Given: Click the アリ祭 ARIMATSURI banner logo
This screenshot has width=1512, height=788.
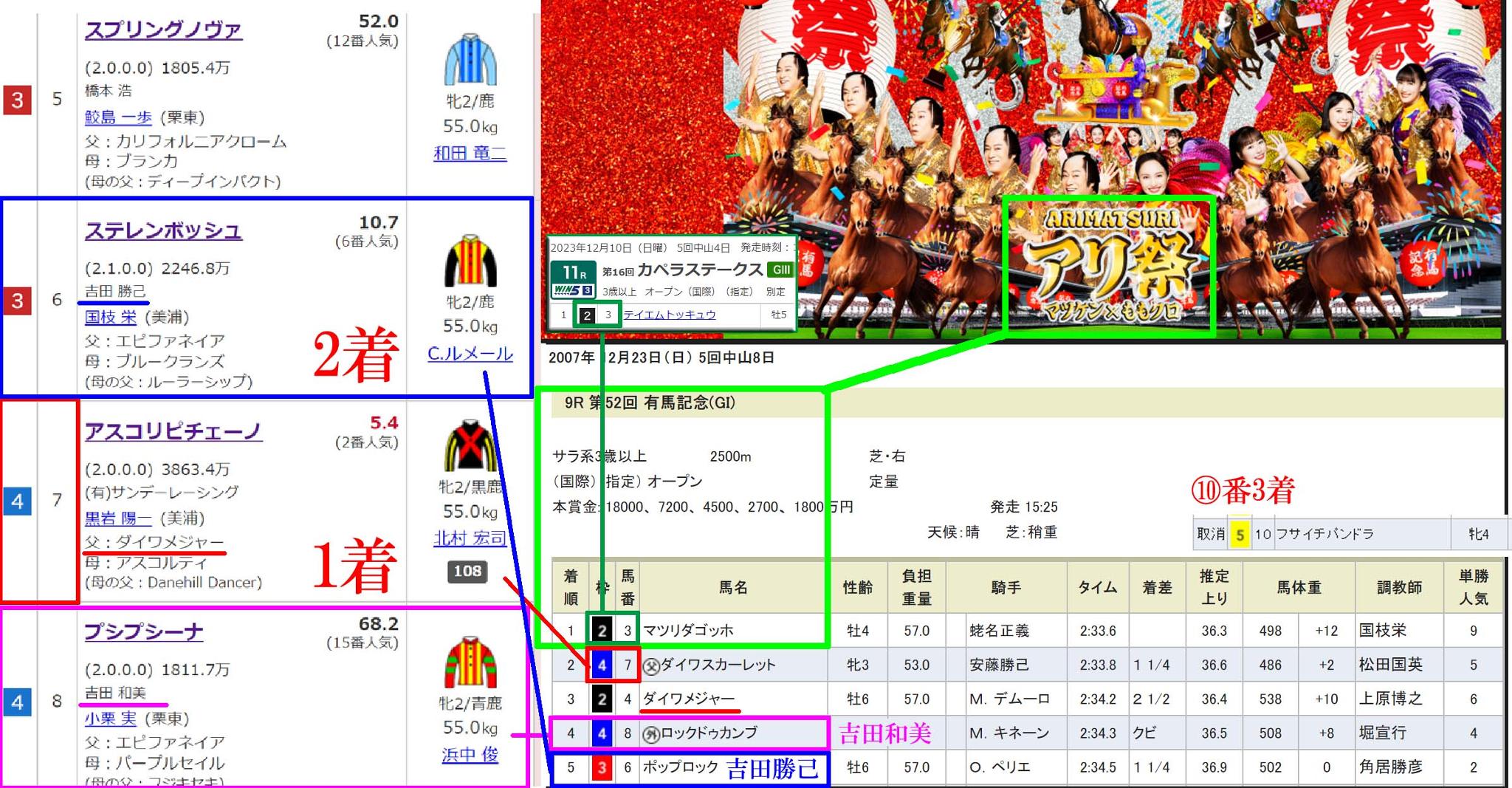Looking at the screenshot, I should [1110, 267].
